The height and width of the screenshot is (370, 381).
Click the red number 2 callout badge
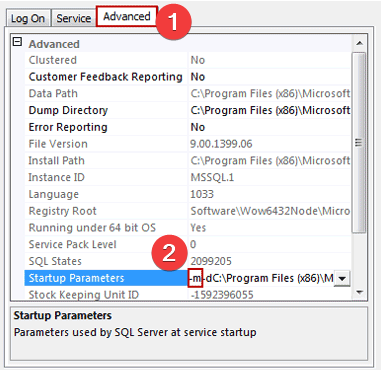click(169, 253)
